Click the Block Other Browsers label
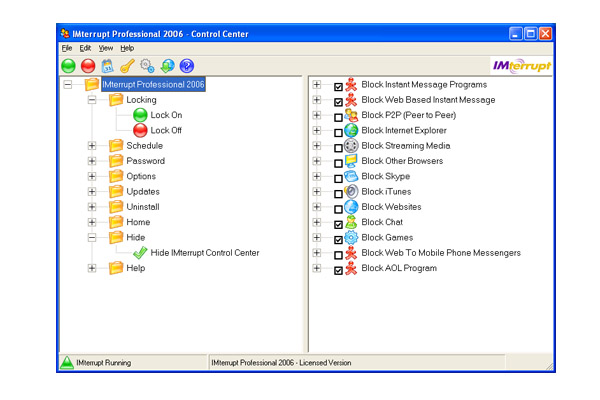This screenshot has width=600, height=400. tap(402, 161)
